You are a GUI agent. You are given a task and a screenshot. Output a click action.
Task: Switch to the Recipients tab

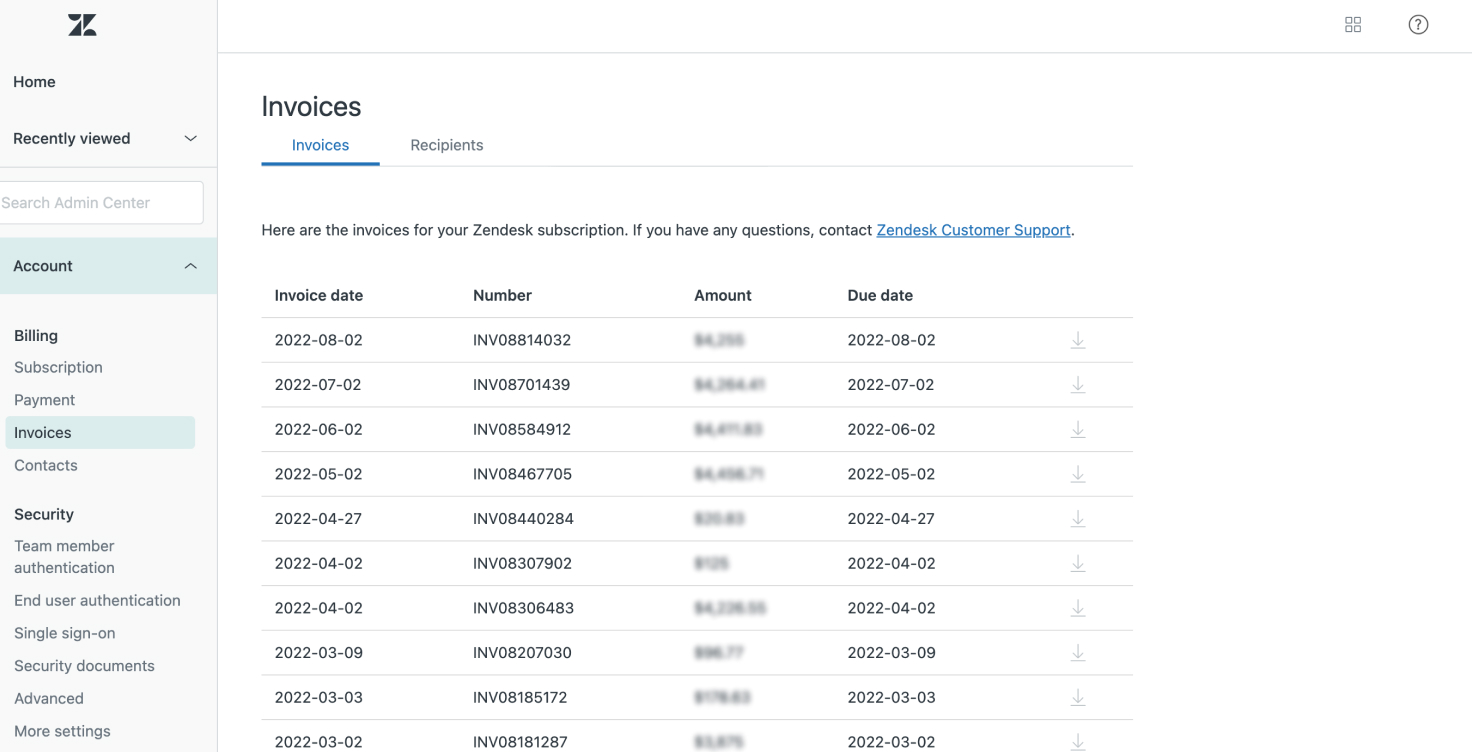coord(446,145)
